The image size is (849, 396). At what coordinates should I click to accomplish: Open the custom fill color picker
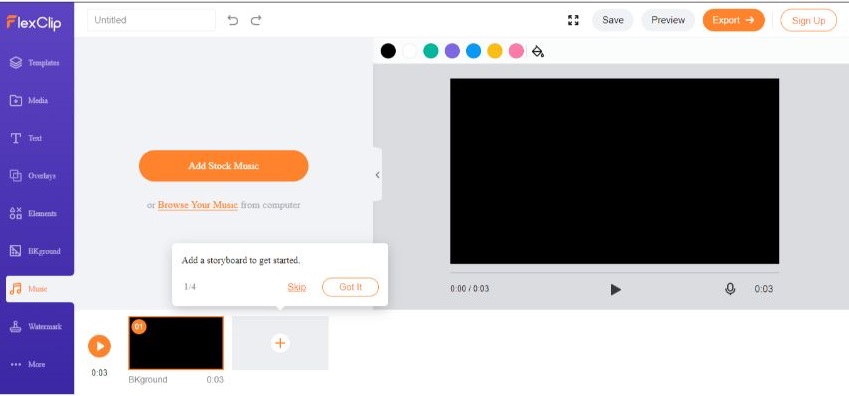(x=538, y=51)
